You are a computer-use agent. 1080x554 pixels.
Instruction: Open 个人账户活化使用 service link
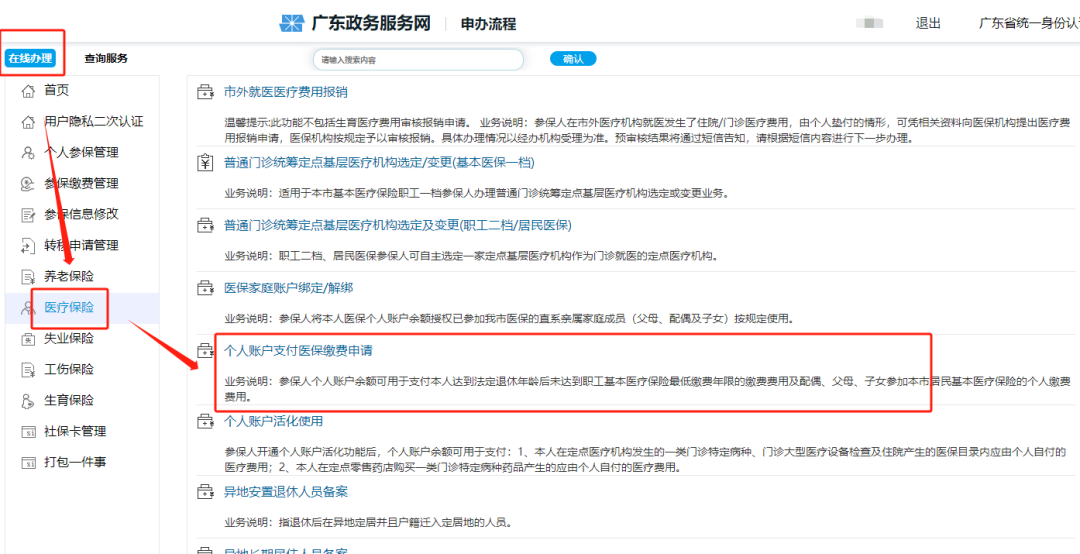click(273, 421)
